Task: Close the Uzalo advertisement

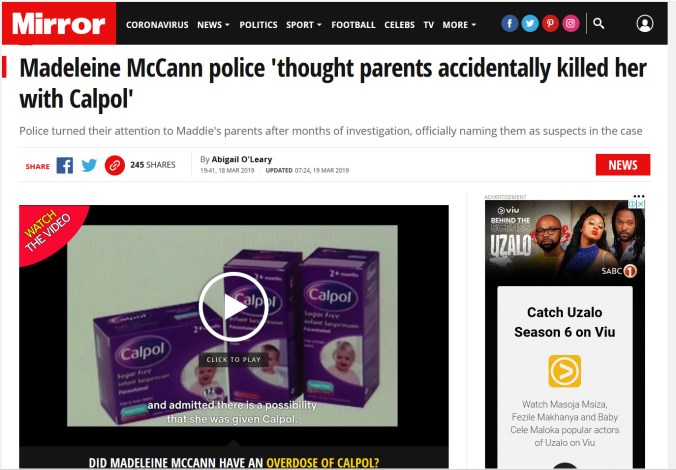Action: [x=641, y=204]
